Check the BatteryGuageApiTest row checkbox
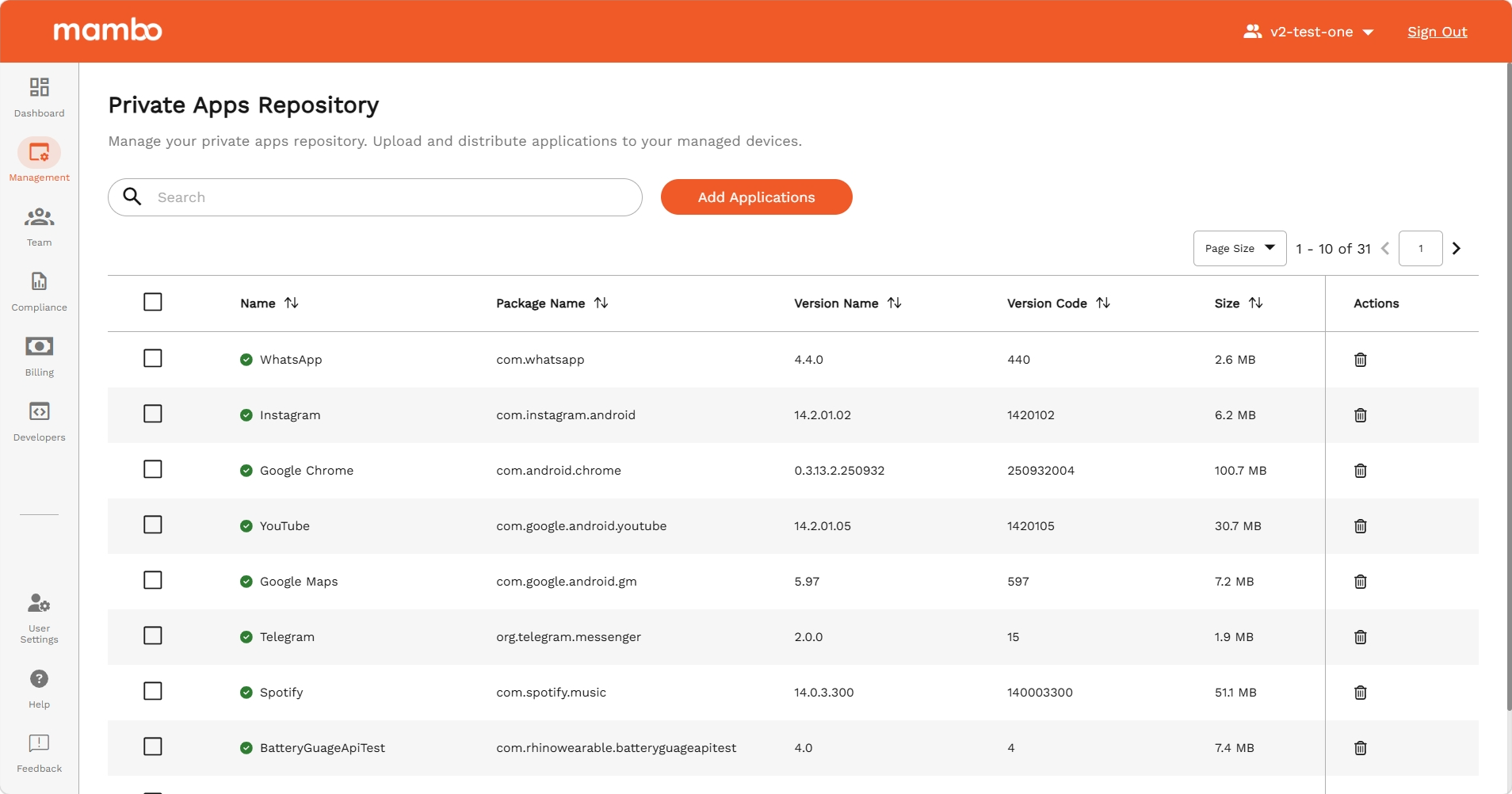 tap(153, 746)
